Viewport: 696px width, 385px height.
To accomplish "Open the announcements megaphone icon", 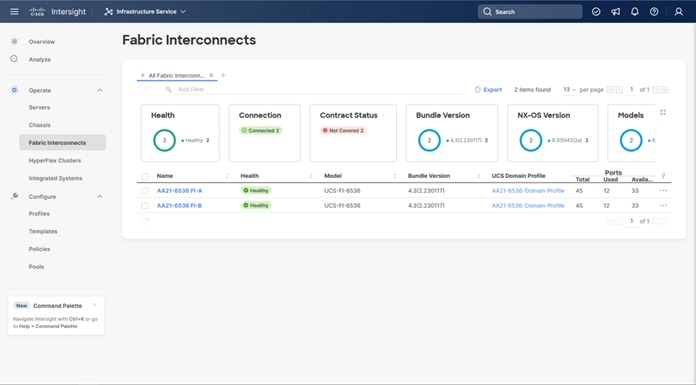I will pos(616,12).
